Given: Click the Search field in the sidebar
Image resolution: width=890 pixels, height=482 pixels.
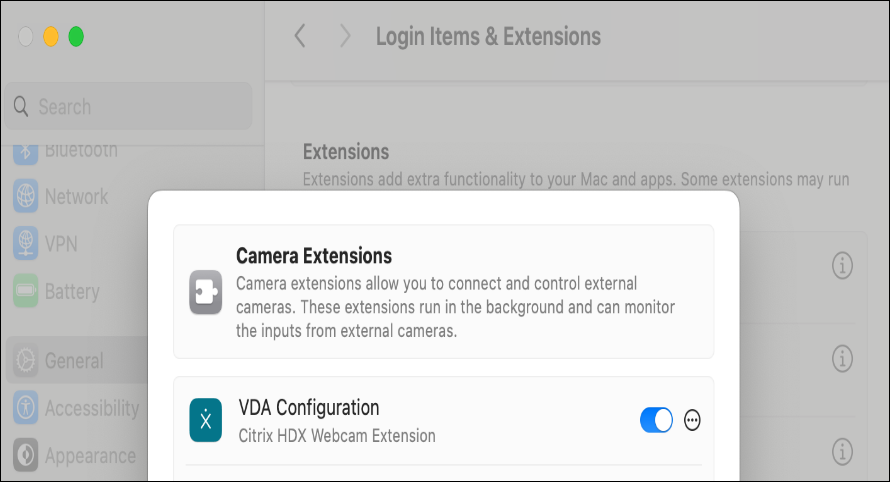Looking at the screenshot, I should 127,106.
